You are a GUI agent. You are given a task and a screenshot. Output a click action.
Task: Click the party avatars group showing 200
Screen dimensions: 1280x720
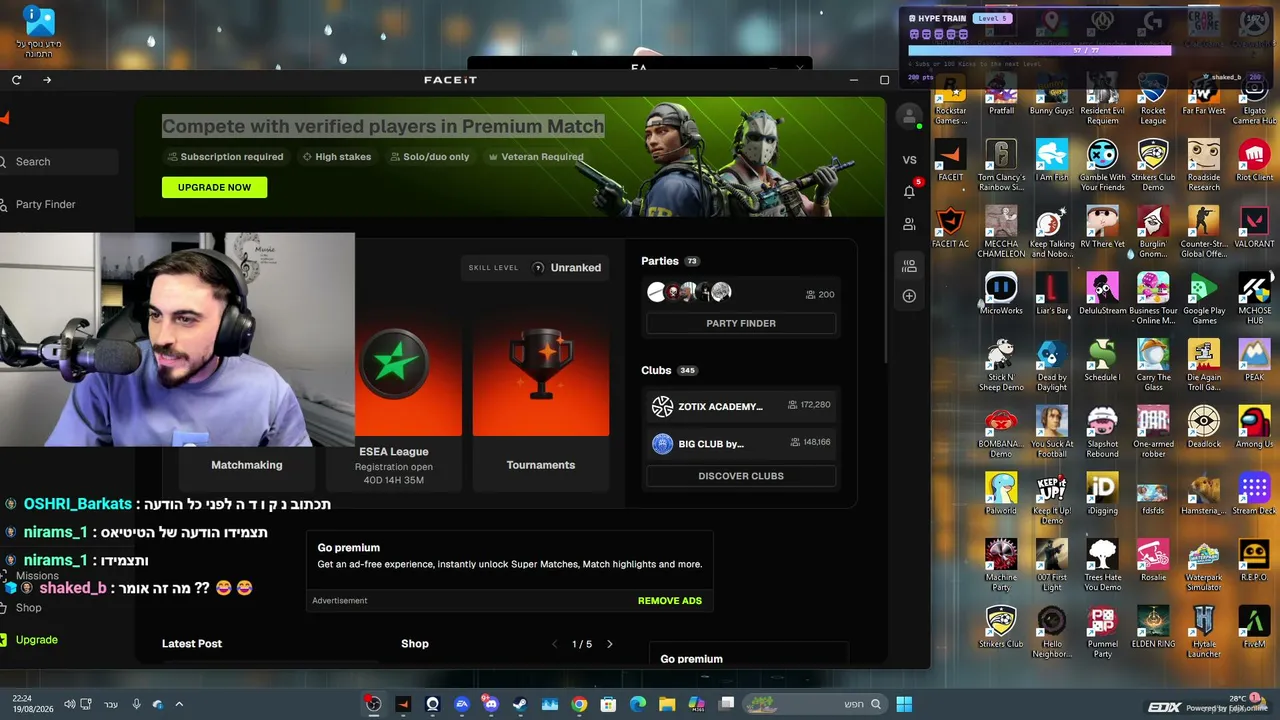690,292
